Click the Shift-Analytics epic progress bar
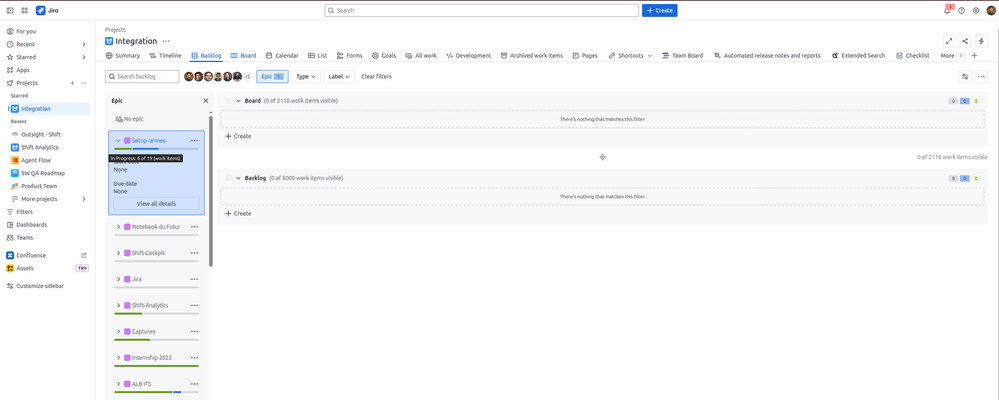 pyautogui.click(x=156, y=313)
